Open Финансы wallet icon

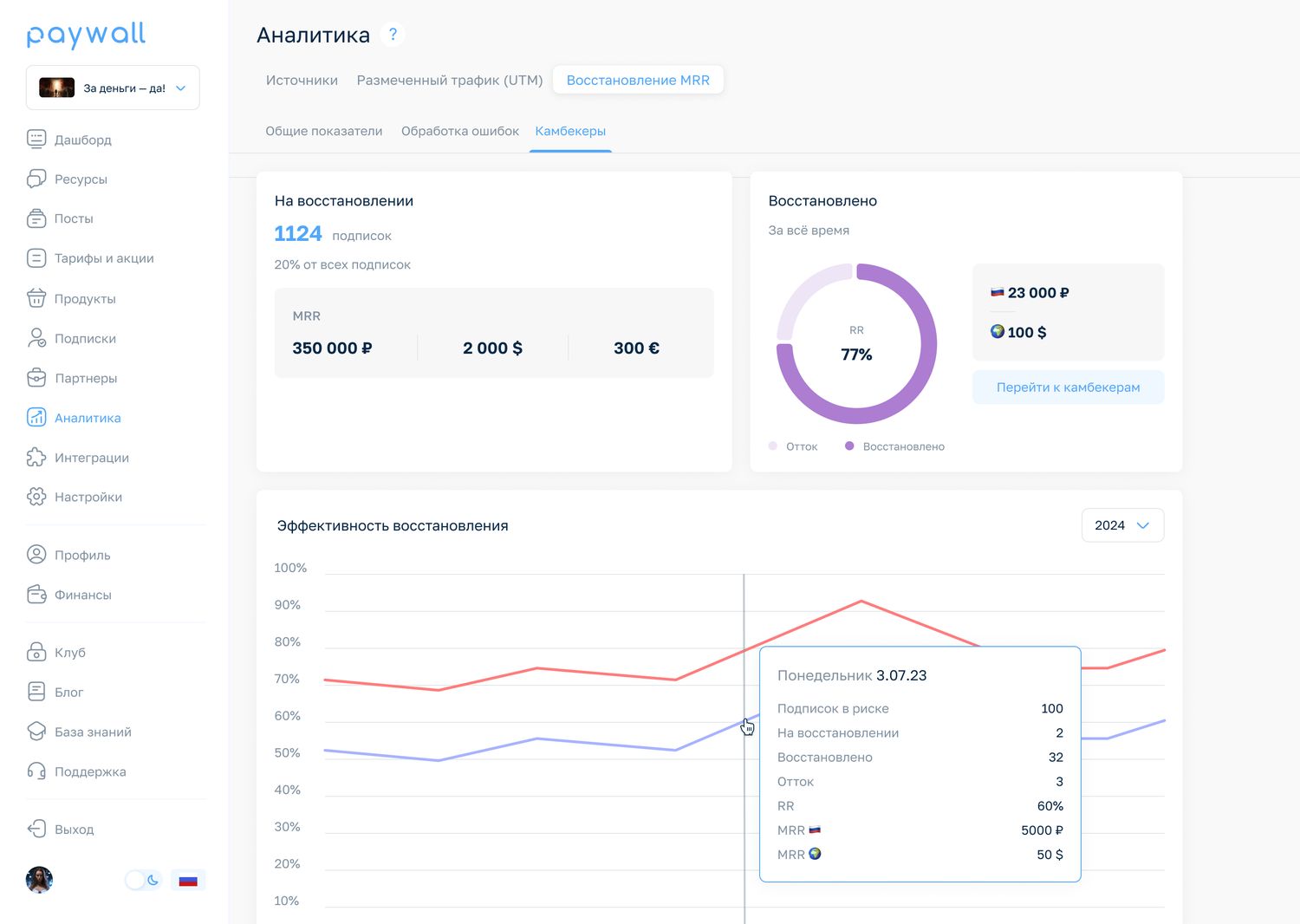tap(36, 595)
